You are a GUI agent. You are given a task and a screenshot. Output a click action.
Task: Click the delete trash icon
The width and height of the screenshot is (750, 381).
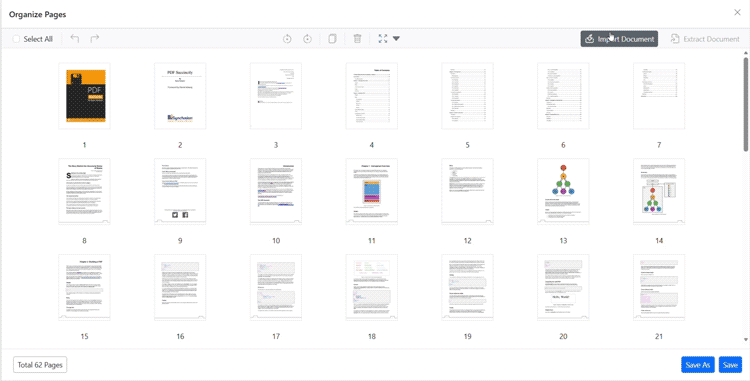(357, 39)
